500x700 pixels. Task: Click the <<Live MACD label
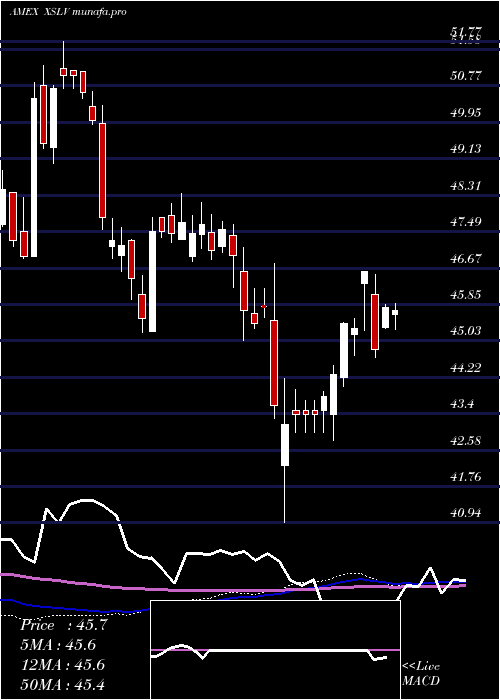(421, 674)
